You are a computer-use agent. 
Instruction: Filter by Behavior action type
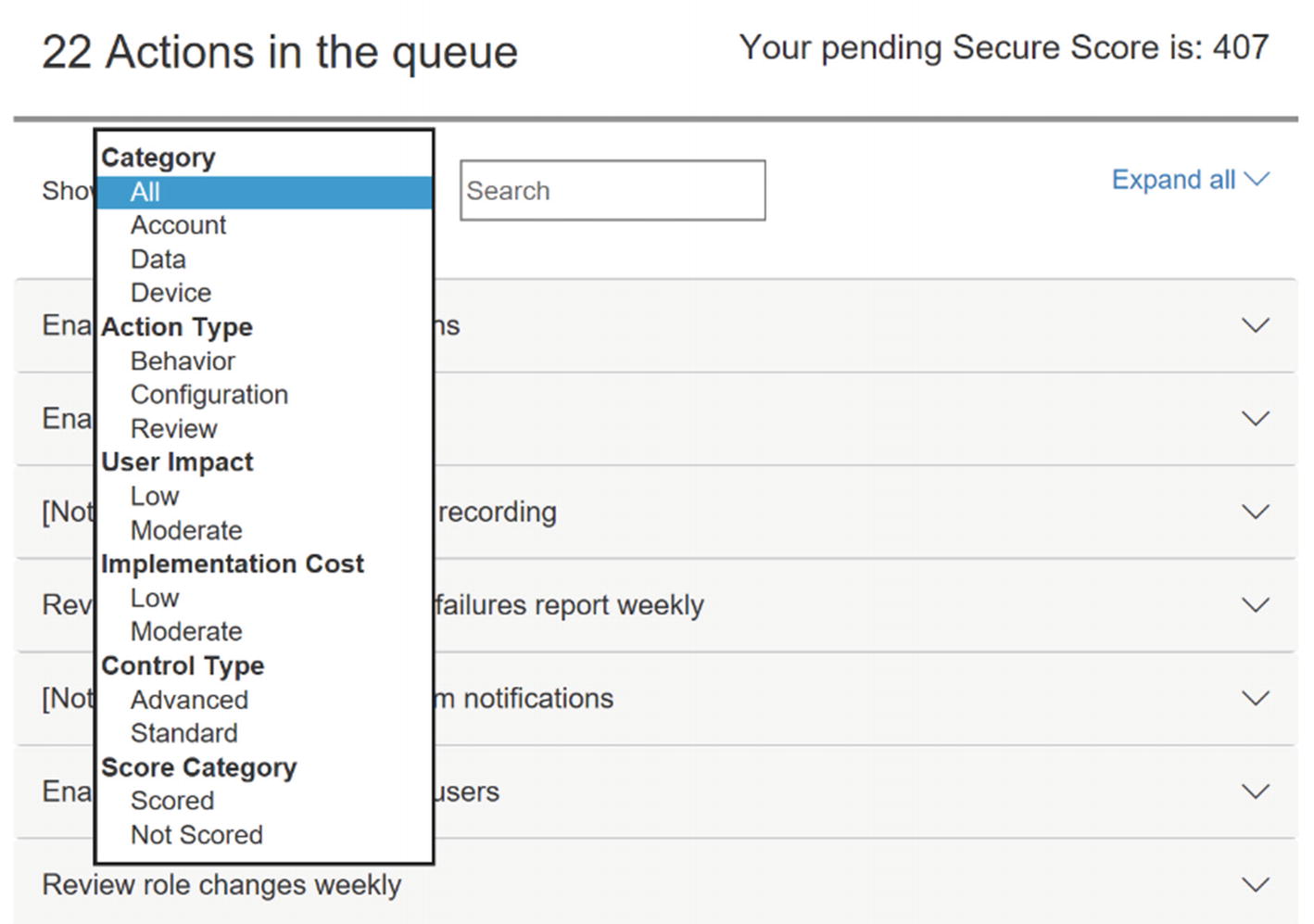[x=183, y=361]
